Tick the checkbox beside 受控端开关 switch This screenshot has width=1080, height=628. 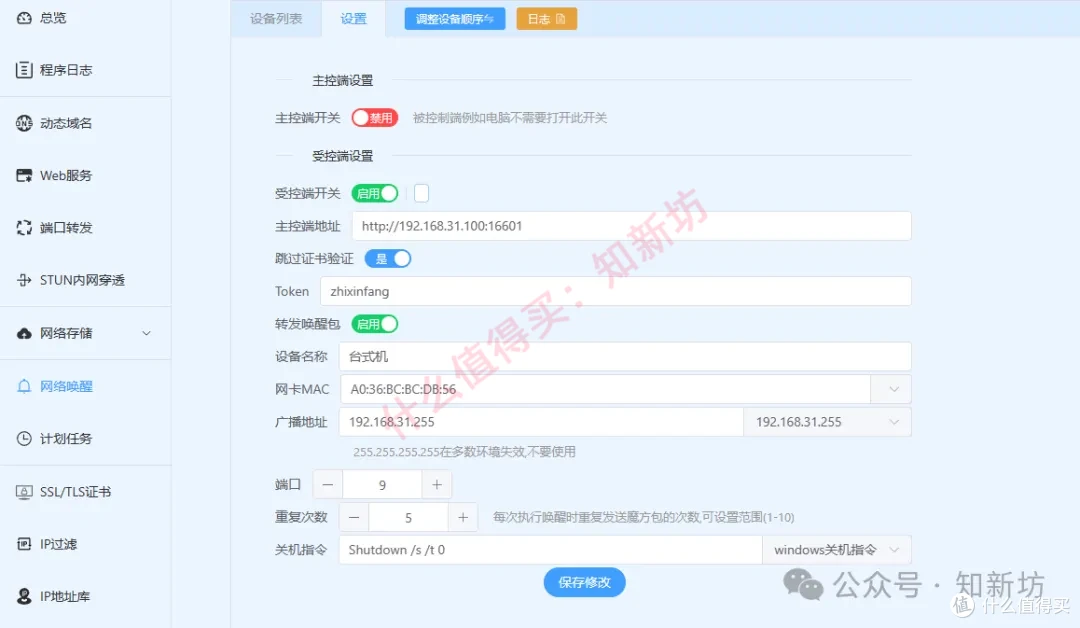pyautogui.click(x=422, y=193)
